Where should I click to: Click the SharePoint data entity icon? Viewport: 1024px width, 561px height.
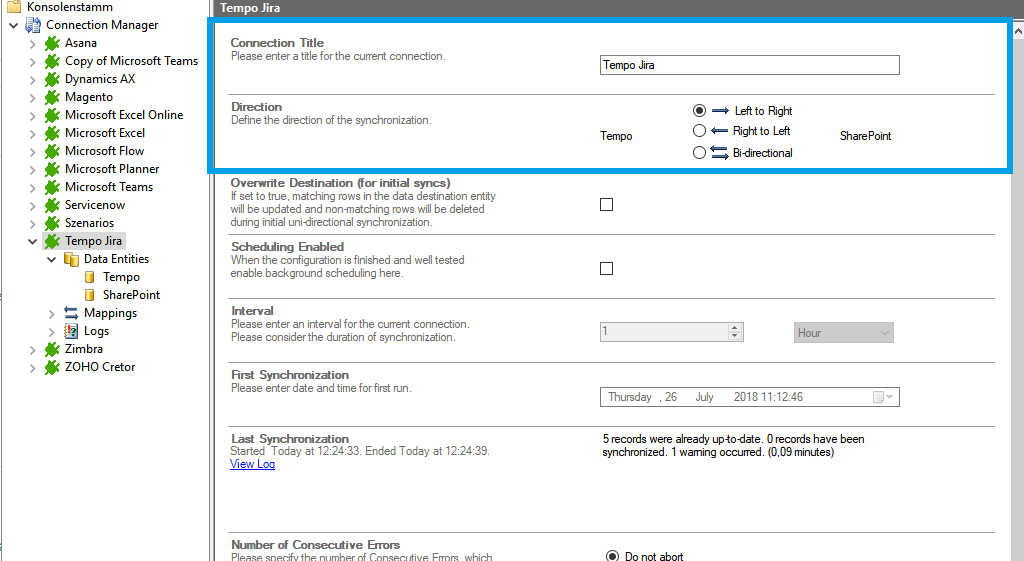[90, 295]
